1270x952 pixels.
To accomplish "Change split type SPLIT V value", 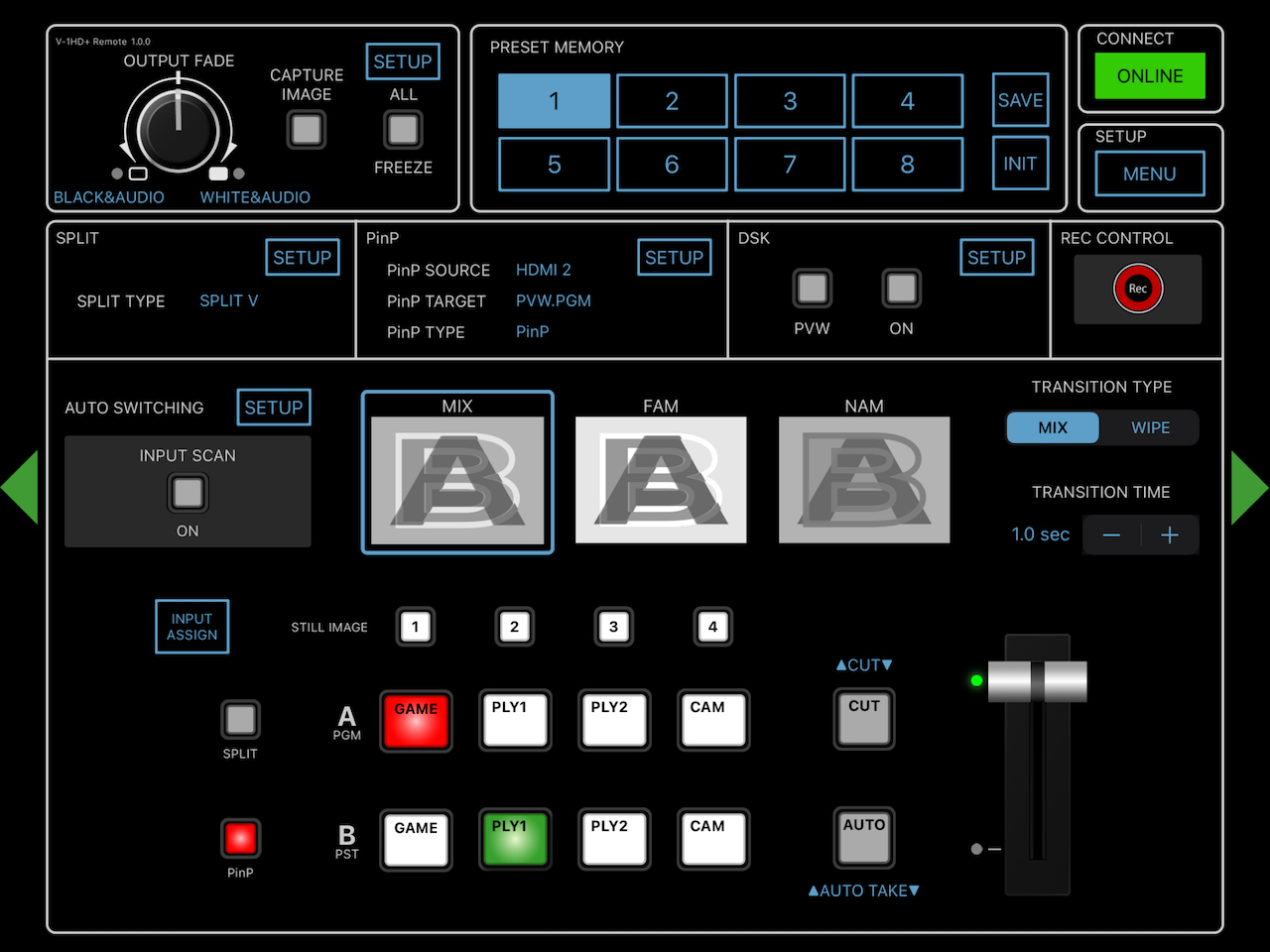I will pos(229,300).
